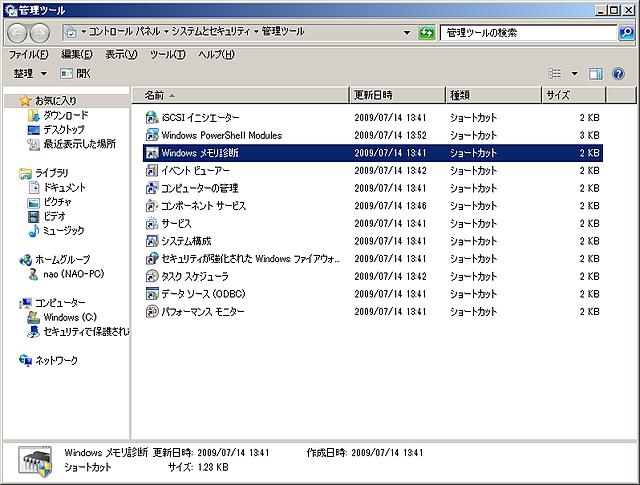Image resolution: width=640 pixels, height=485 pixels.
Task: Click the イベント ビューアー icon
Action: [152, 171]
